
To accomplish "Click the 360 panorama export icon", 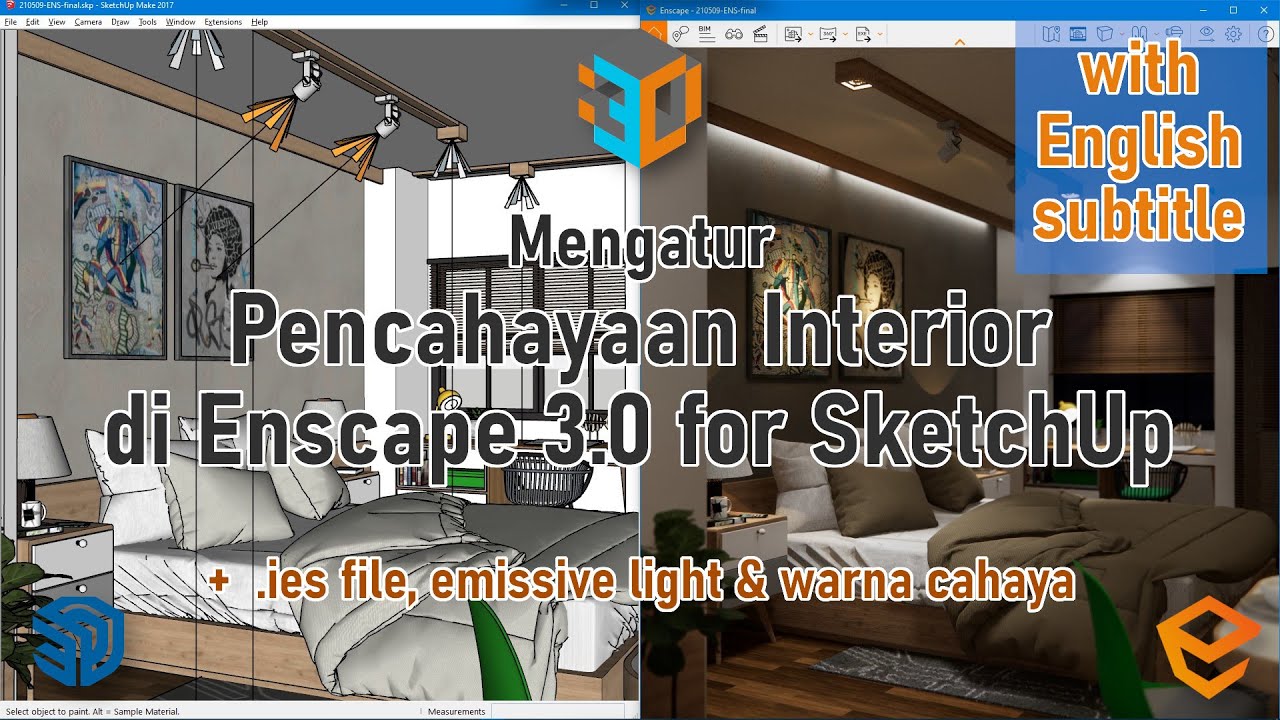I will tap(829, 34).
